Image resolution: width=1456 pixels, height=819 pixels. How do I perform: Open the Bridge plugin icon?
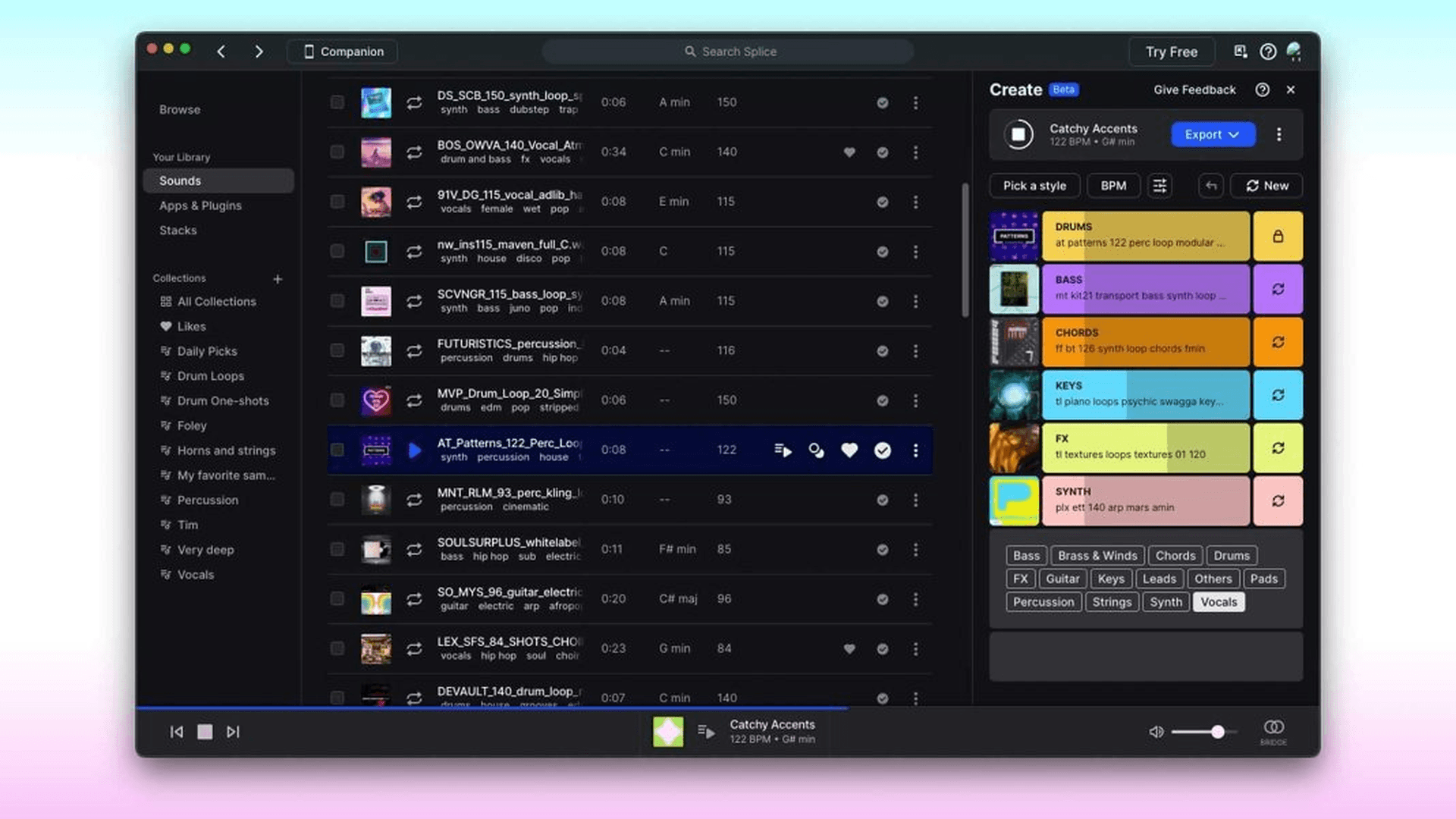[x=1273, y=732]
